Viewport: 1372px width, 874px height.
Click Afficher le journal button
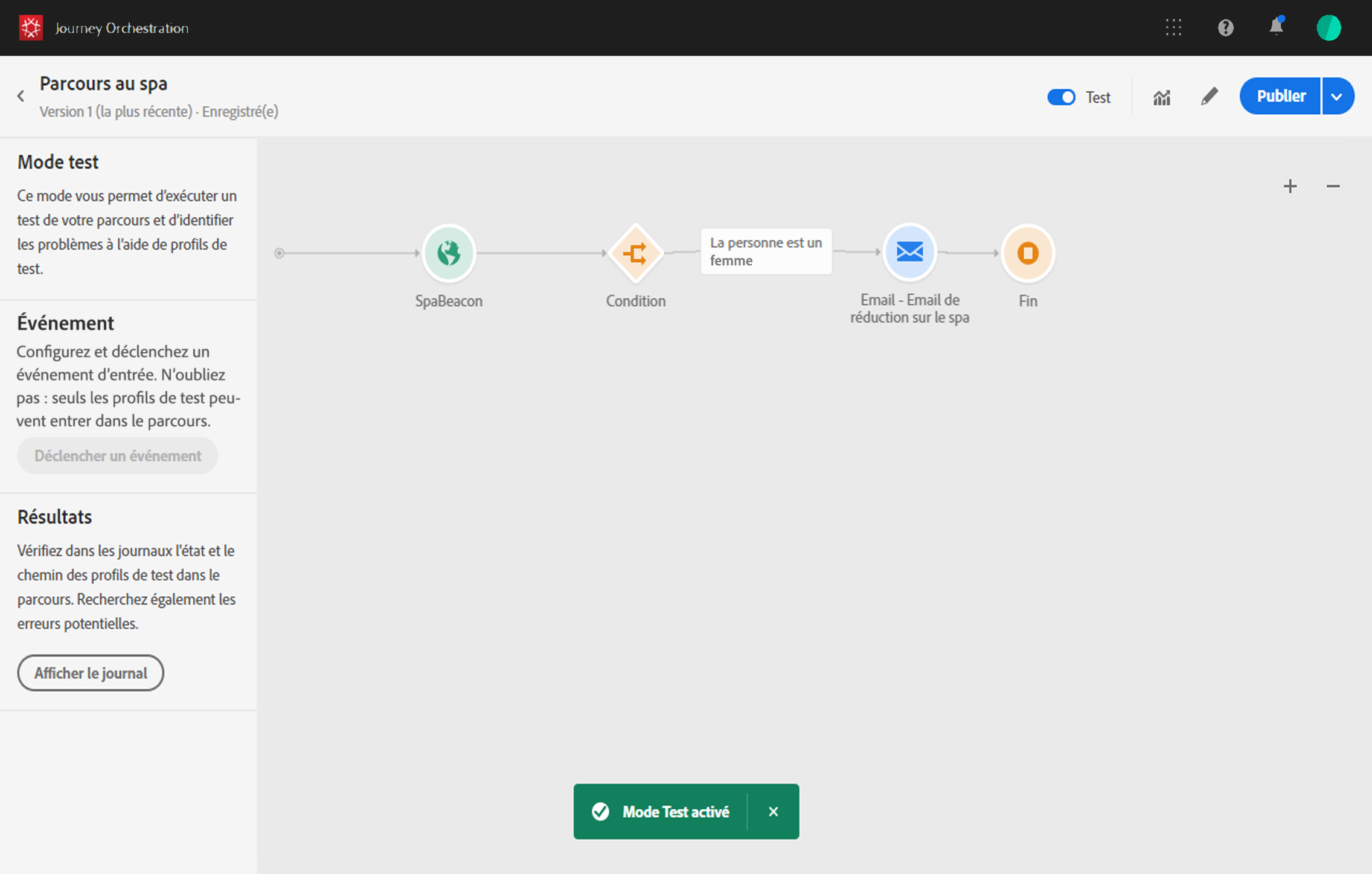click(x=91, y=673)
